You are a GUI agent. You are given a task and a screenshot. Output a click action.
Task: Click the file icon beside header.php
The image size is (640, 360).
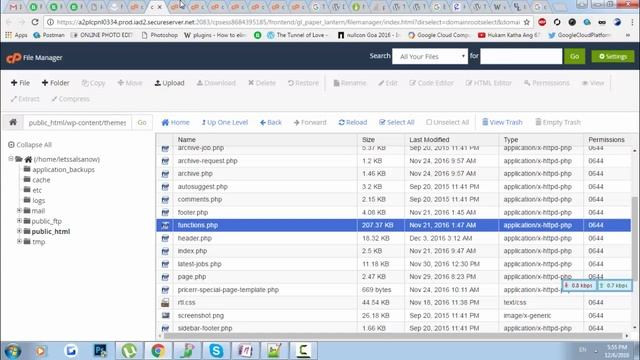[x=165, y=238]
